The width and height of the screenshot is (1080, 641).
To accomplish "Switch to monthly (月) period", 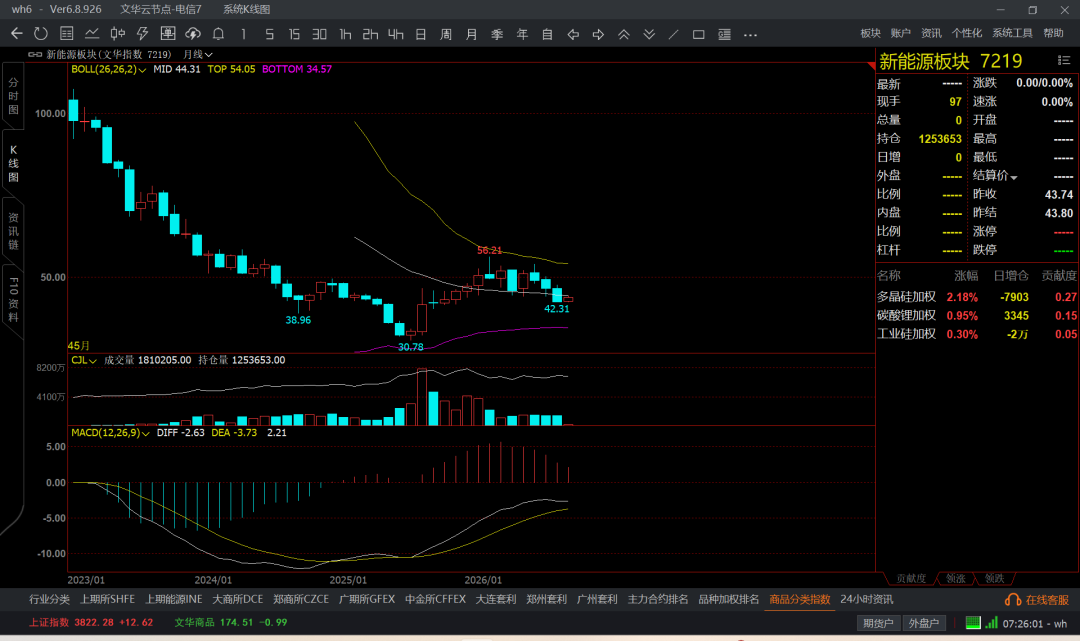I will click(x=471, y=34).
